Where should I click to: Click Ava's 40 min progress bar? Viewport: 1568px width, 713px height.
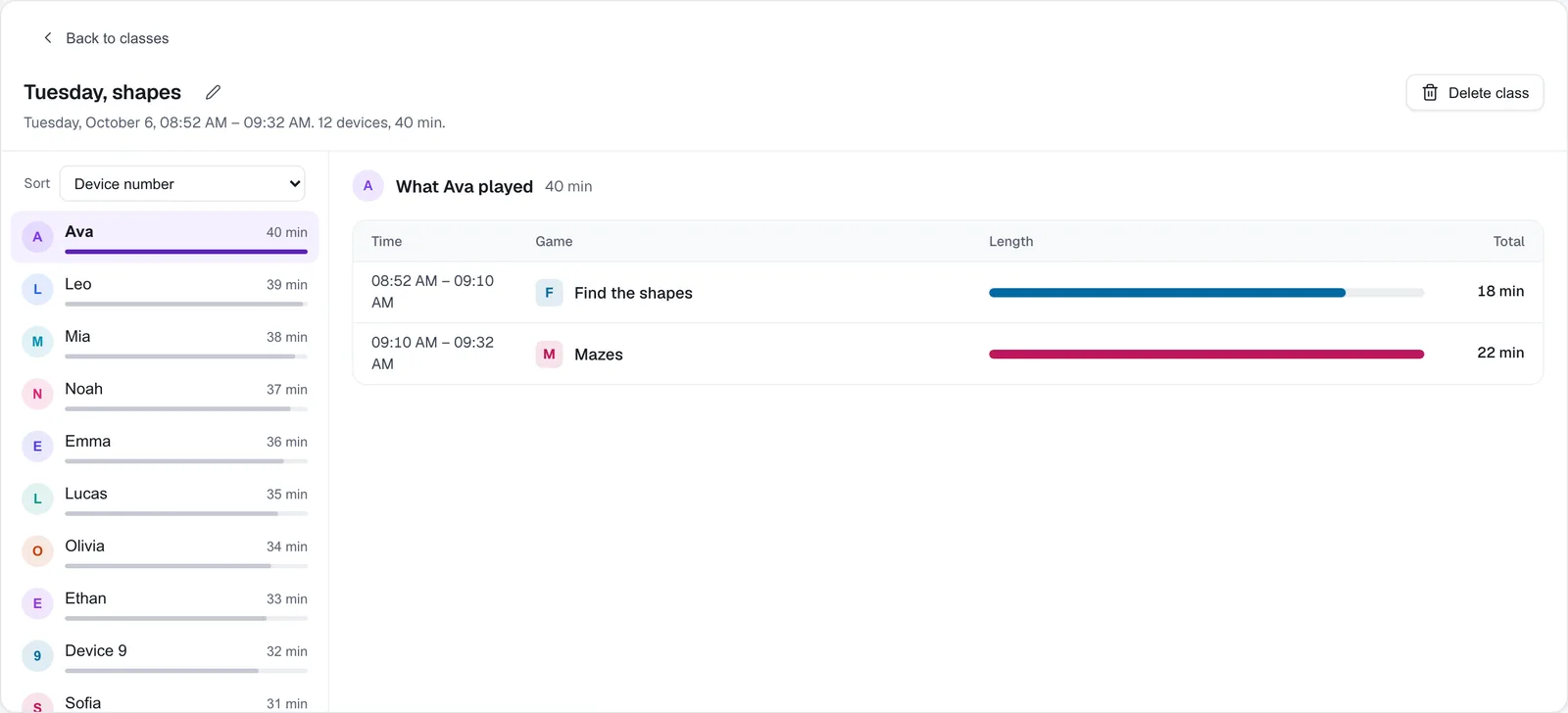(x=186, y=252)
